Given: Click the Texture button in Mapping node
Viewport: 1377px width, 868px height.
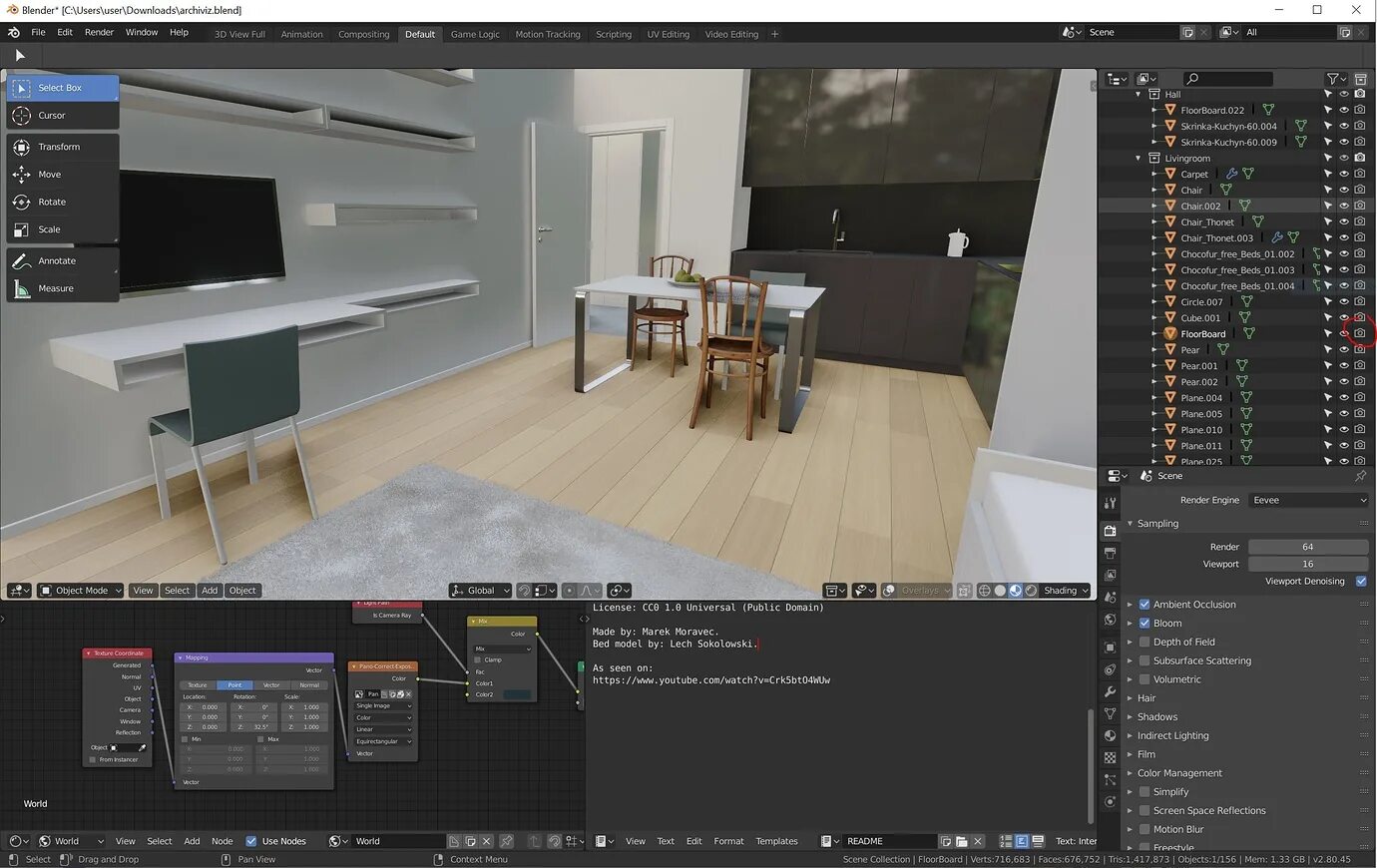Looking at the screenshot, I should [x=198, y=685].
